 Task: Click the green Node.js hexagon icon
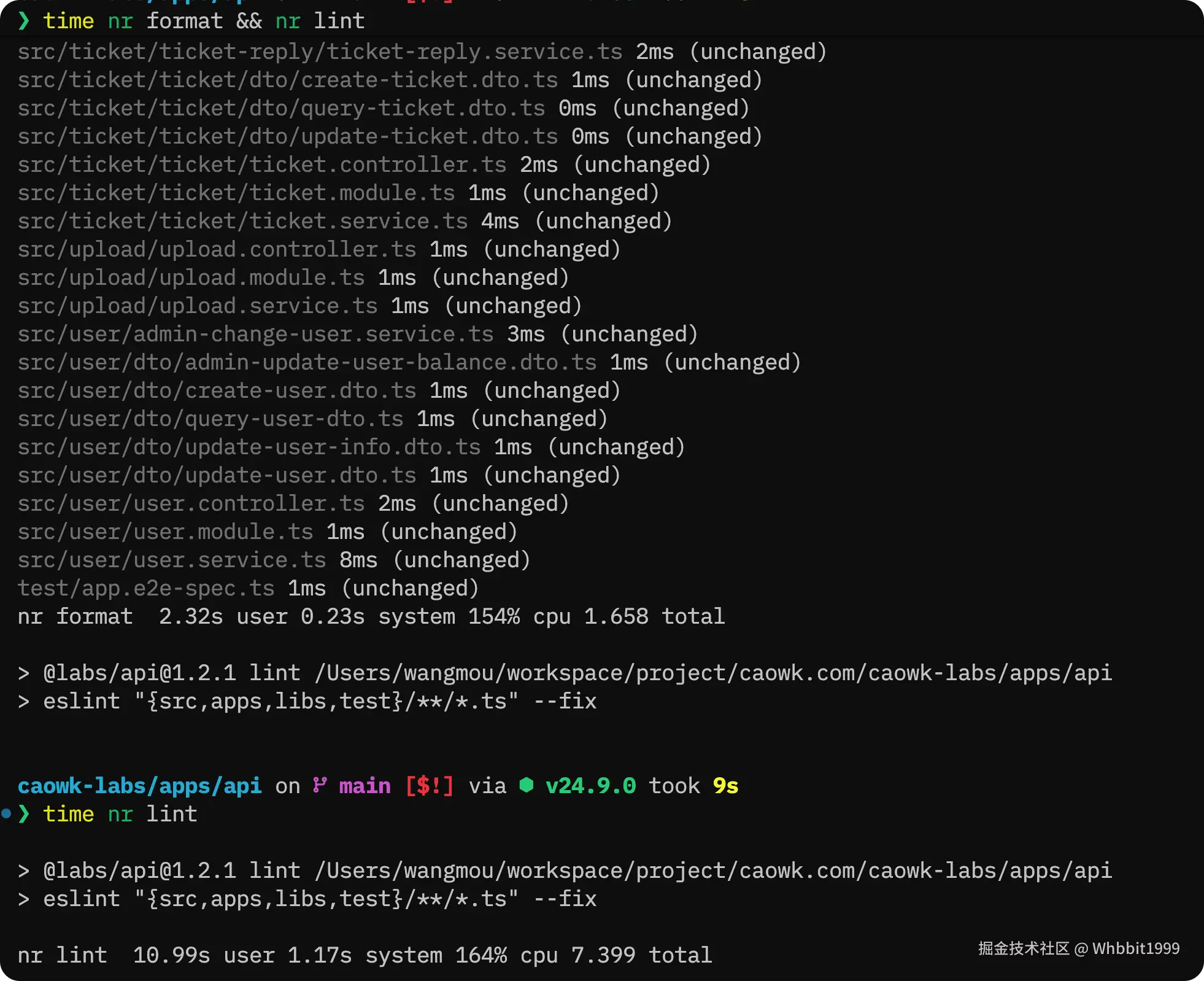click(526, 785)
